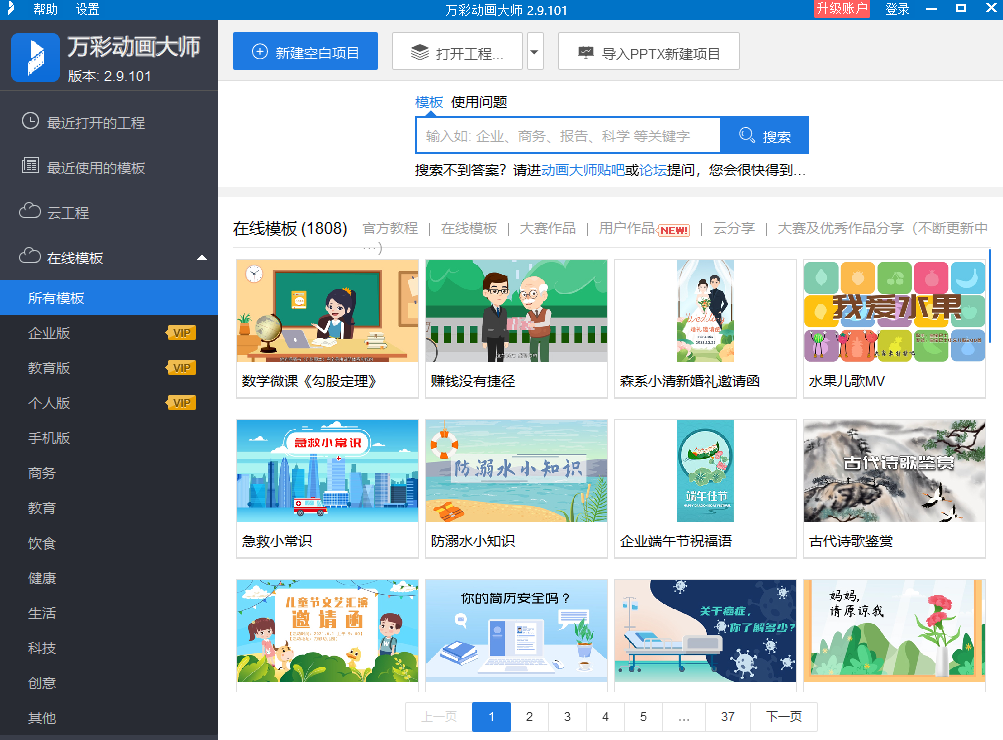Open cloud projects via 云工程 cloud icon

click(x=28, y=211)
